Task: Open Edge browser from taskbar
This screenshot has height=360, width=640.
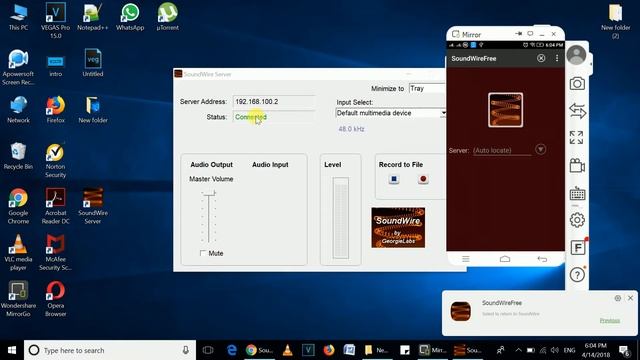Action: [232, 350]
